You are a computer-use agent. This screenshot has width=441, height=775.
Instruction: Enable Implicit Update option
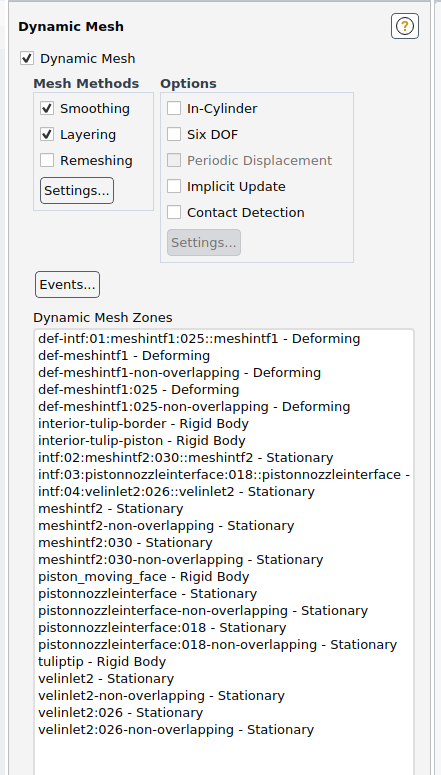click(174, 186)
